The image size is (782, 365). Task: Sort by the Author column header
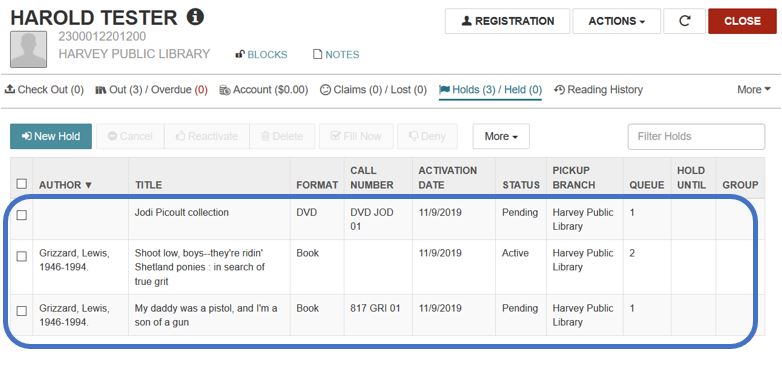pos(66,185)
